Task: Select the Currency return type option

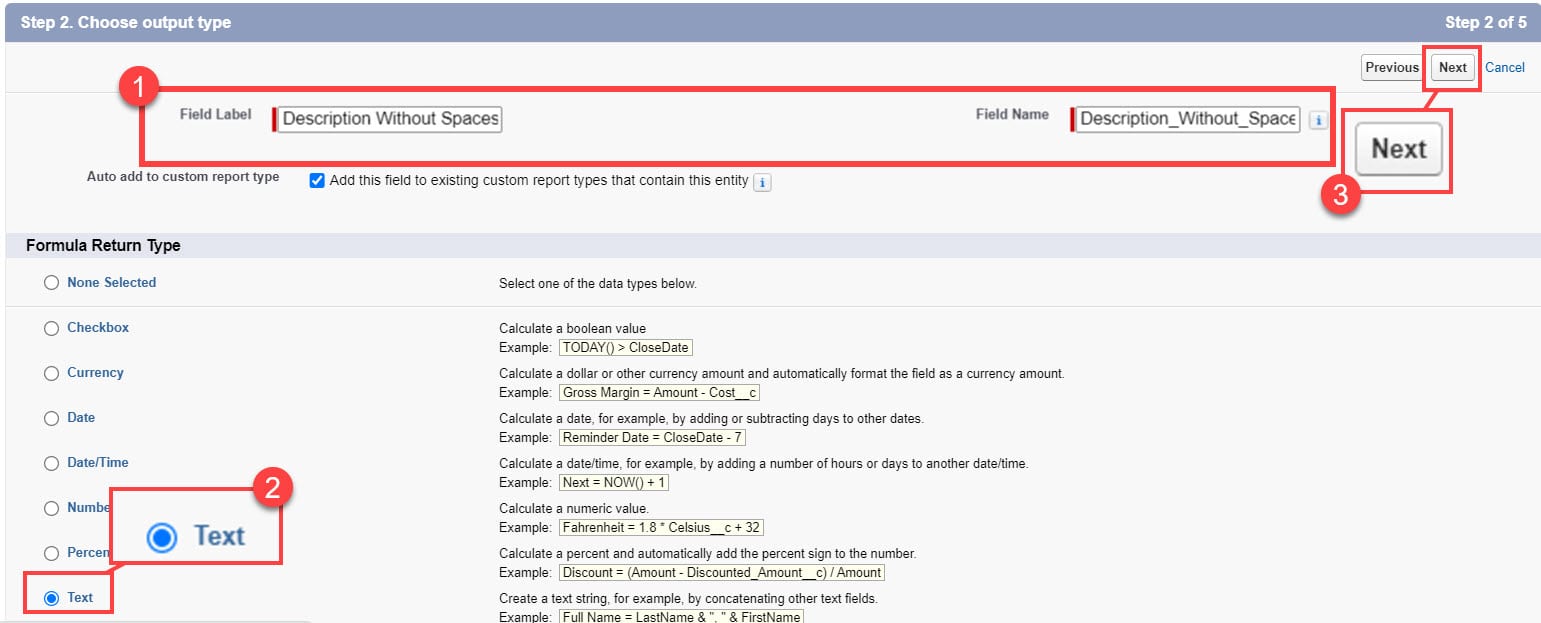Action: [51, 372]
